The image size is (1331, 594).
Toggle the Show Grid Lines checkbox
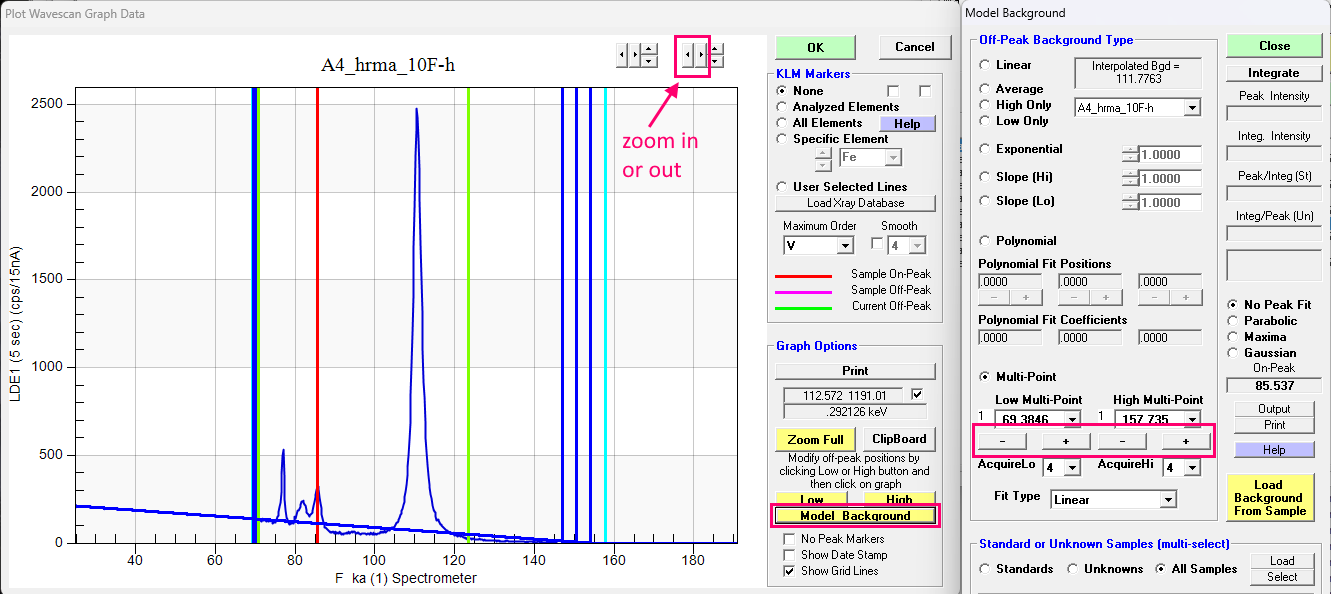tap(789, 571)
